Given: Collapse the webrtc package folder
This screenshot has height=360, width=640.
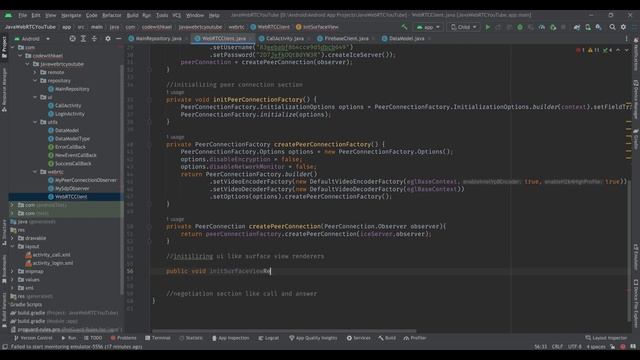Looking at the screenshot, I should 35,172.
